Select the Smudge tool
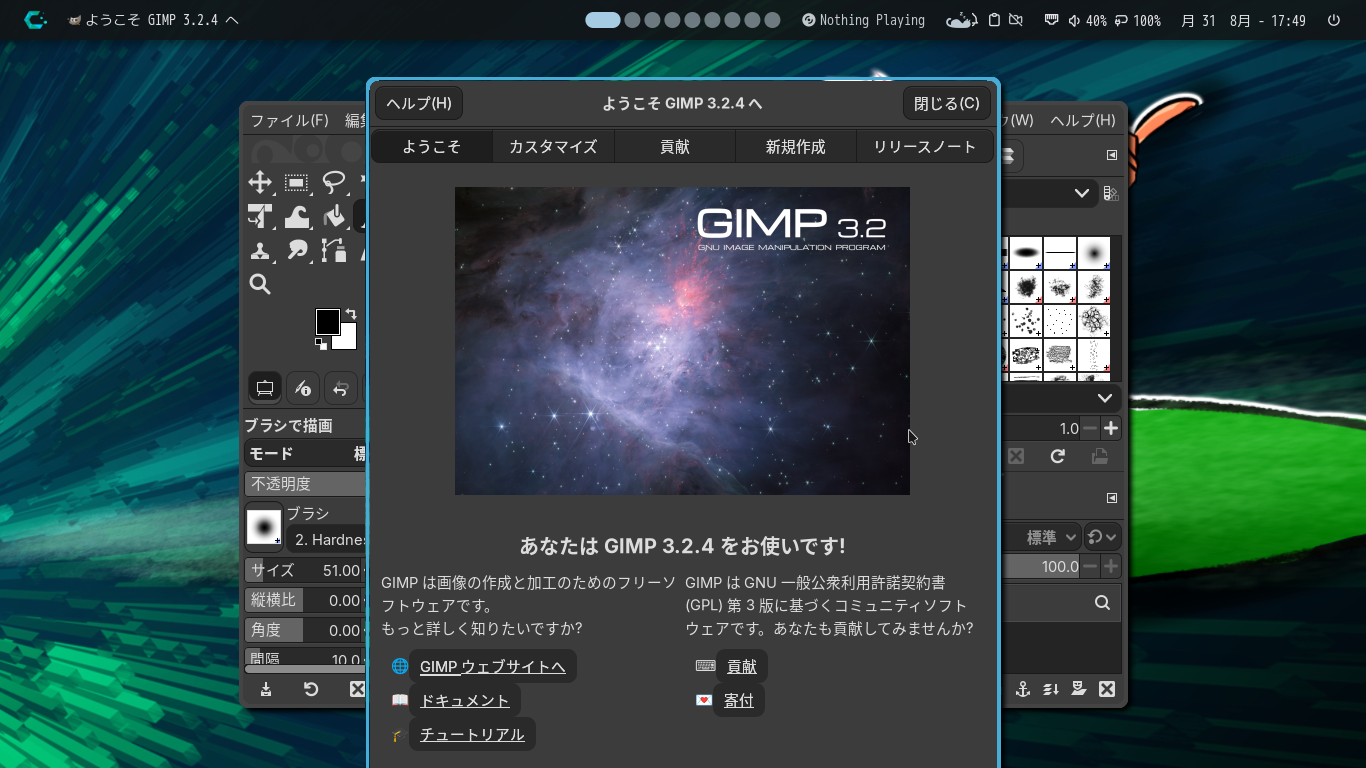The width and height of the screenshot is (1366, 768). click(x=296, y=250)
